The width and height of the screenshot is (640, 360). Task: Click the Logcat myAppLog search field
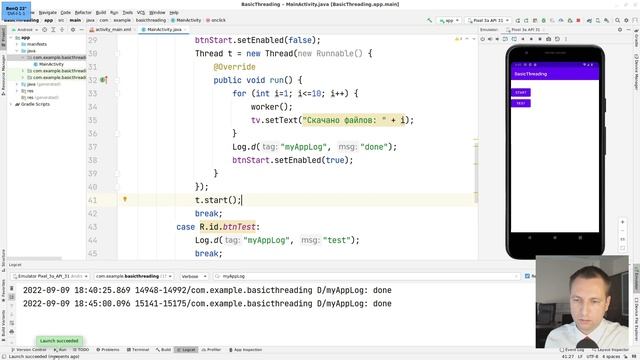[x=366, y=276]
